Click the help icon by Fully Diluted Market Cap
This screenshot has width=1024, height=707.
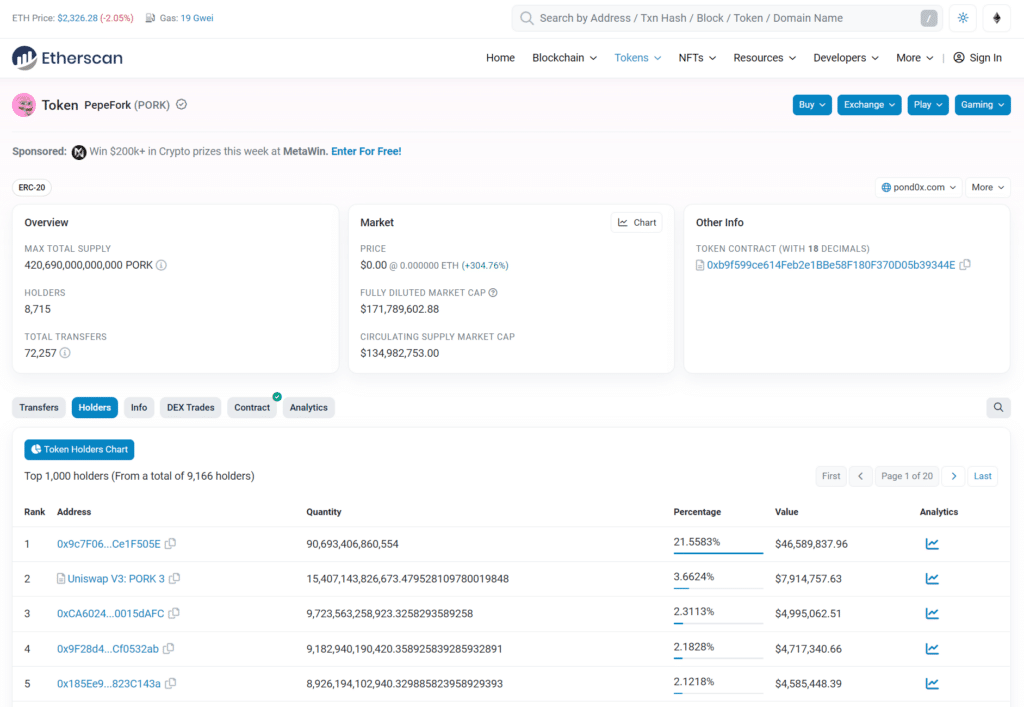[493, 292]
